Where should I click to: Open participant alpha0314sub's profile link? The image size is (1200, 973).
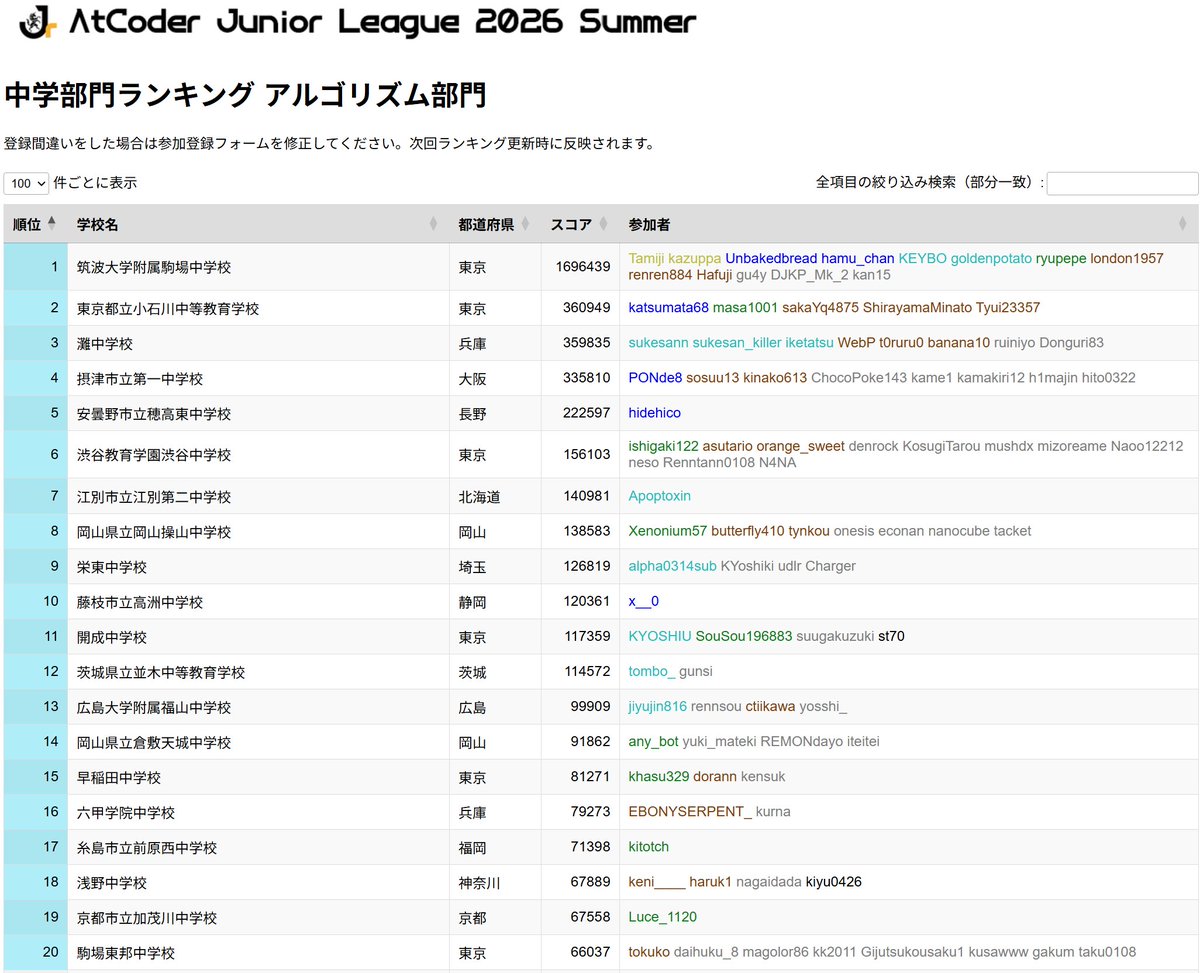(x=672, y=566)
